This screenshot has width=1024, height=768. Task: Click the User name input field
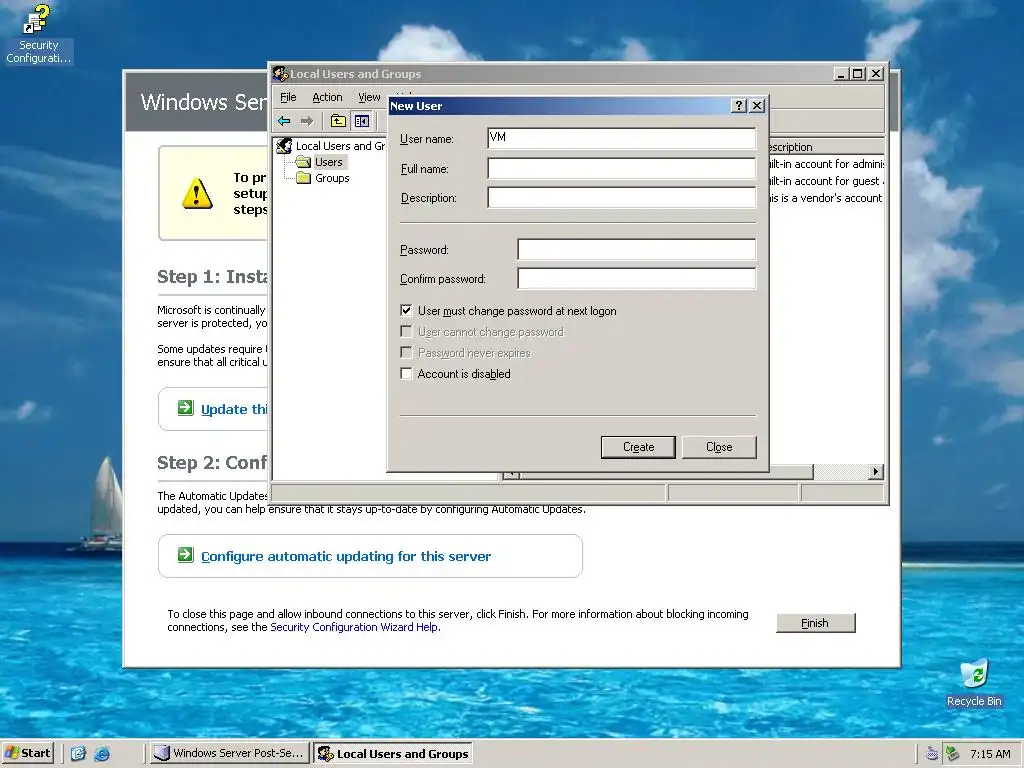pyautogui.click(x=622, y=138)
